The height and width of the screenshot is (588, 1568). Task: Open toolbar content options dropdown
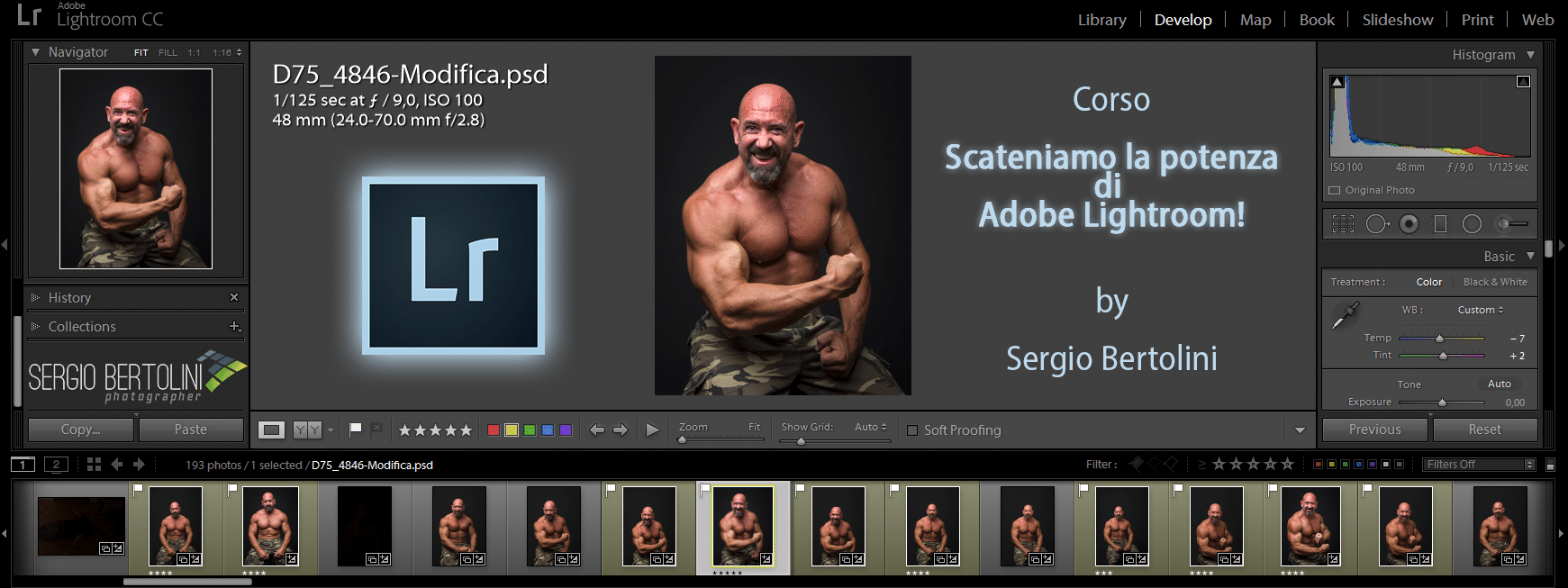[x=1300, y=430]
